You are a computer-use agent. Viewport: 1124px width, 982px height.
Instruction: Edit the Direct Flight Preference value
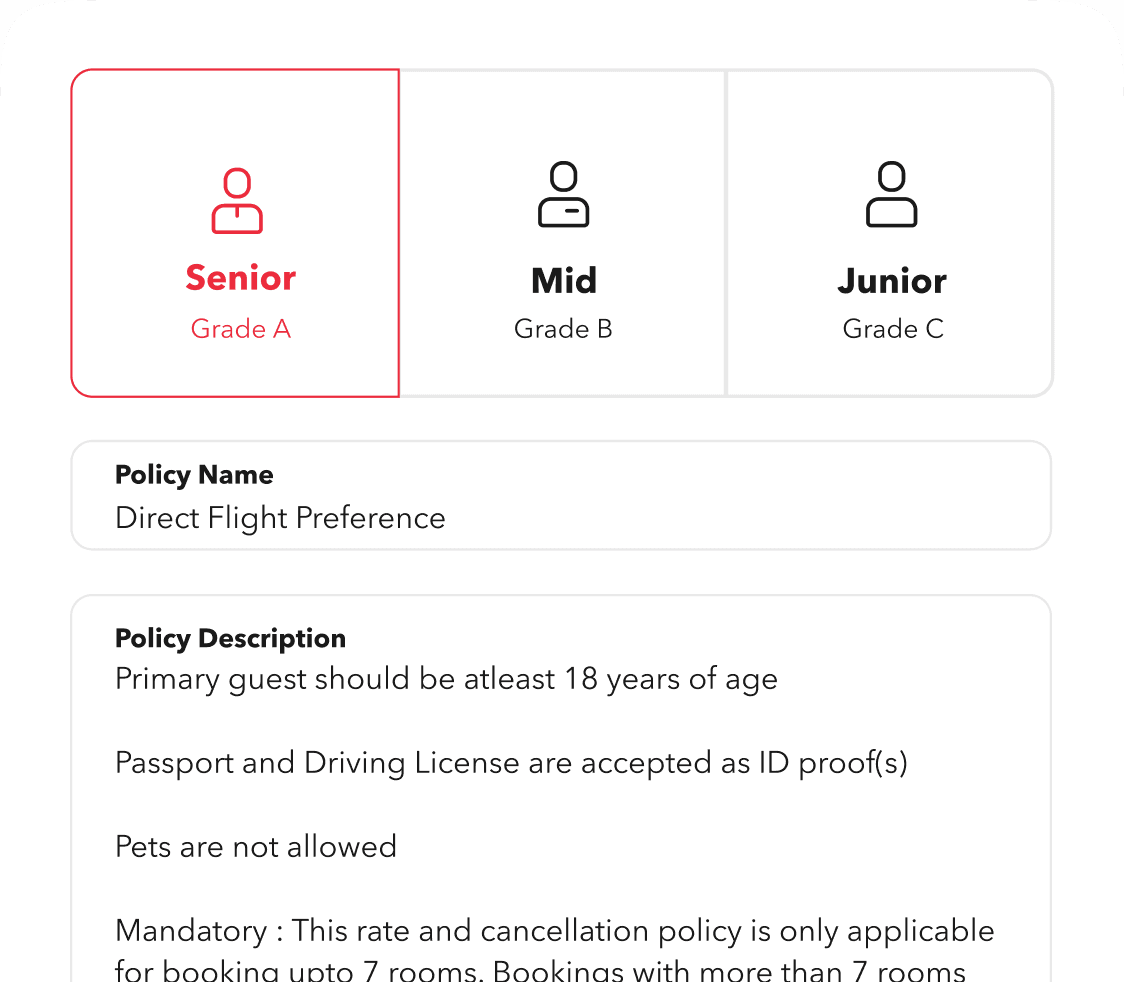click(280, 518)
